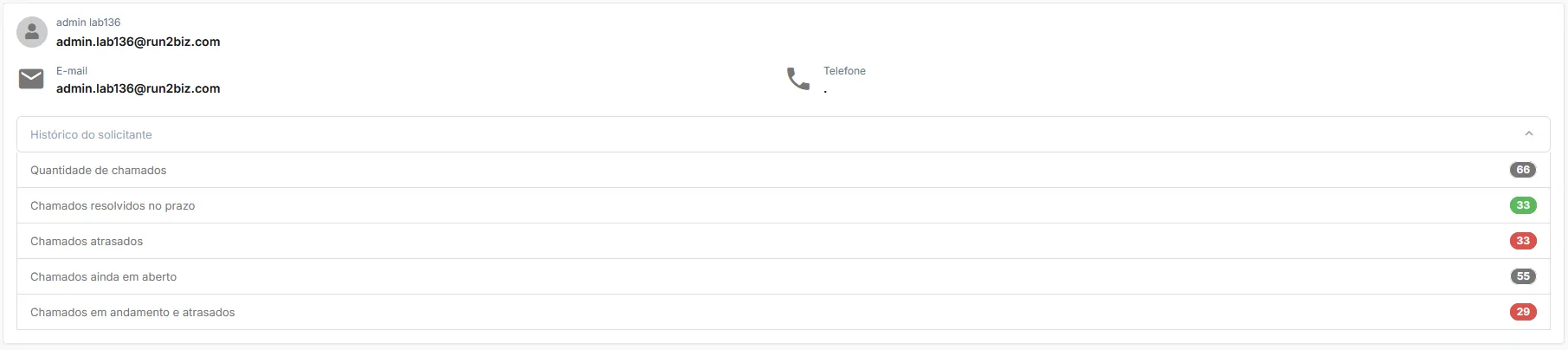
Task: Click the email address beside the avatar
Action: click(x=139, y=42)
